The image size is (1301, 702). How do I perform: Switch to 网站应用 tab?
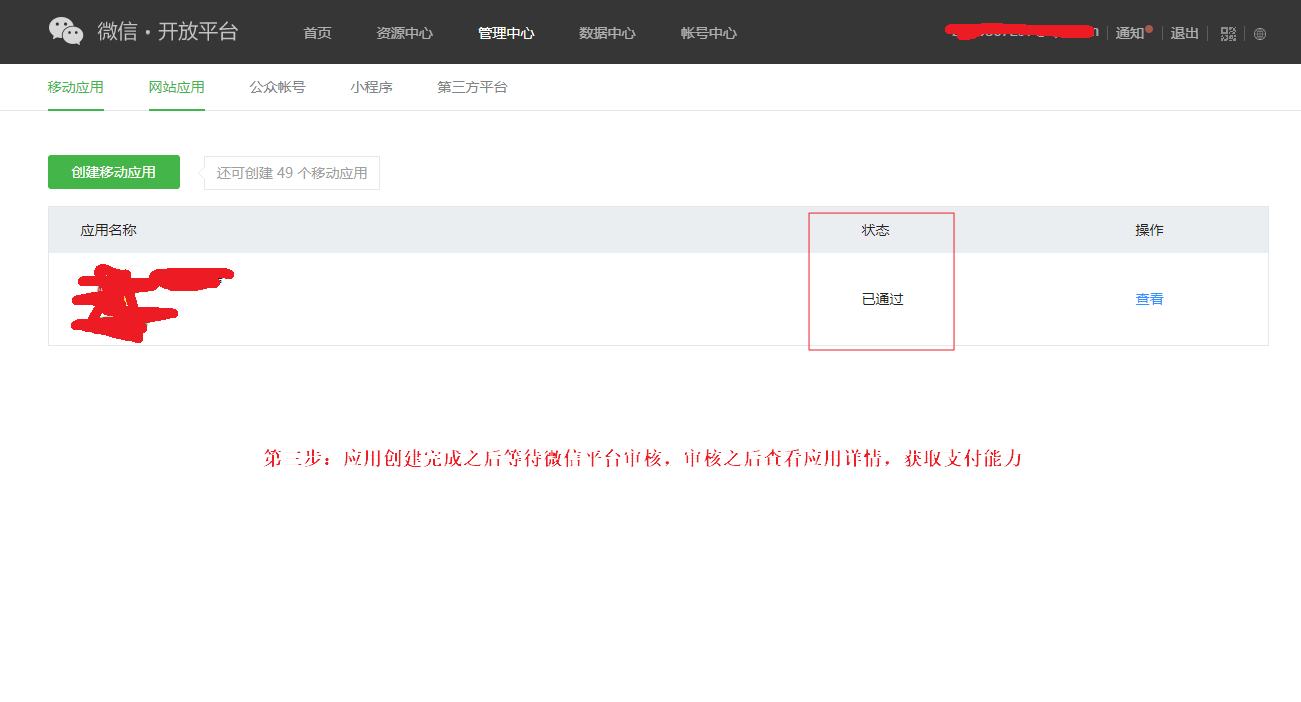tap(177, 87)
